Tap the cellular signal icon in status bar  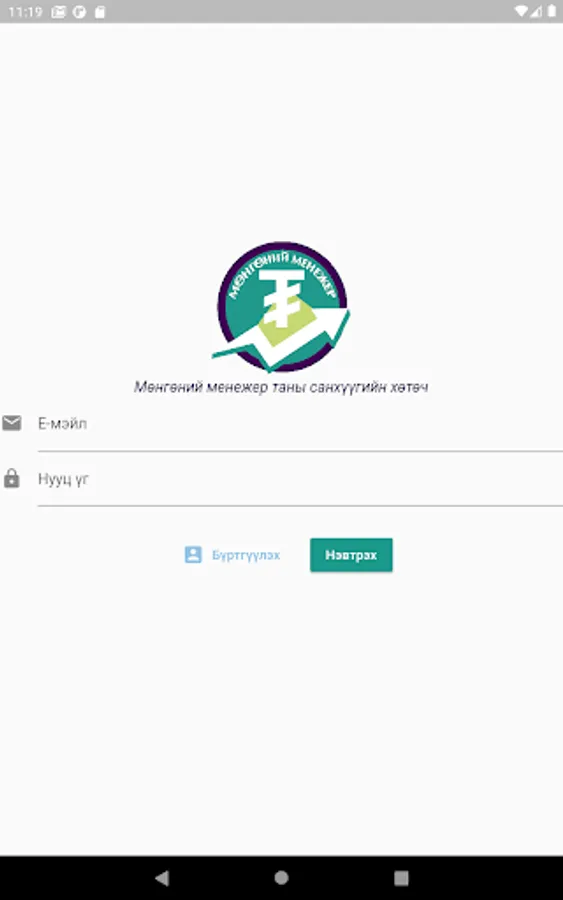click(536, 11)
